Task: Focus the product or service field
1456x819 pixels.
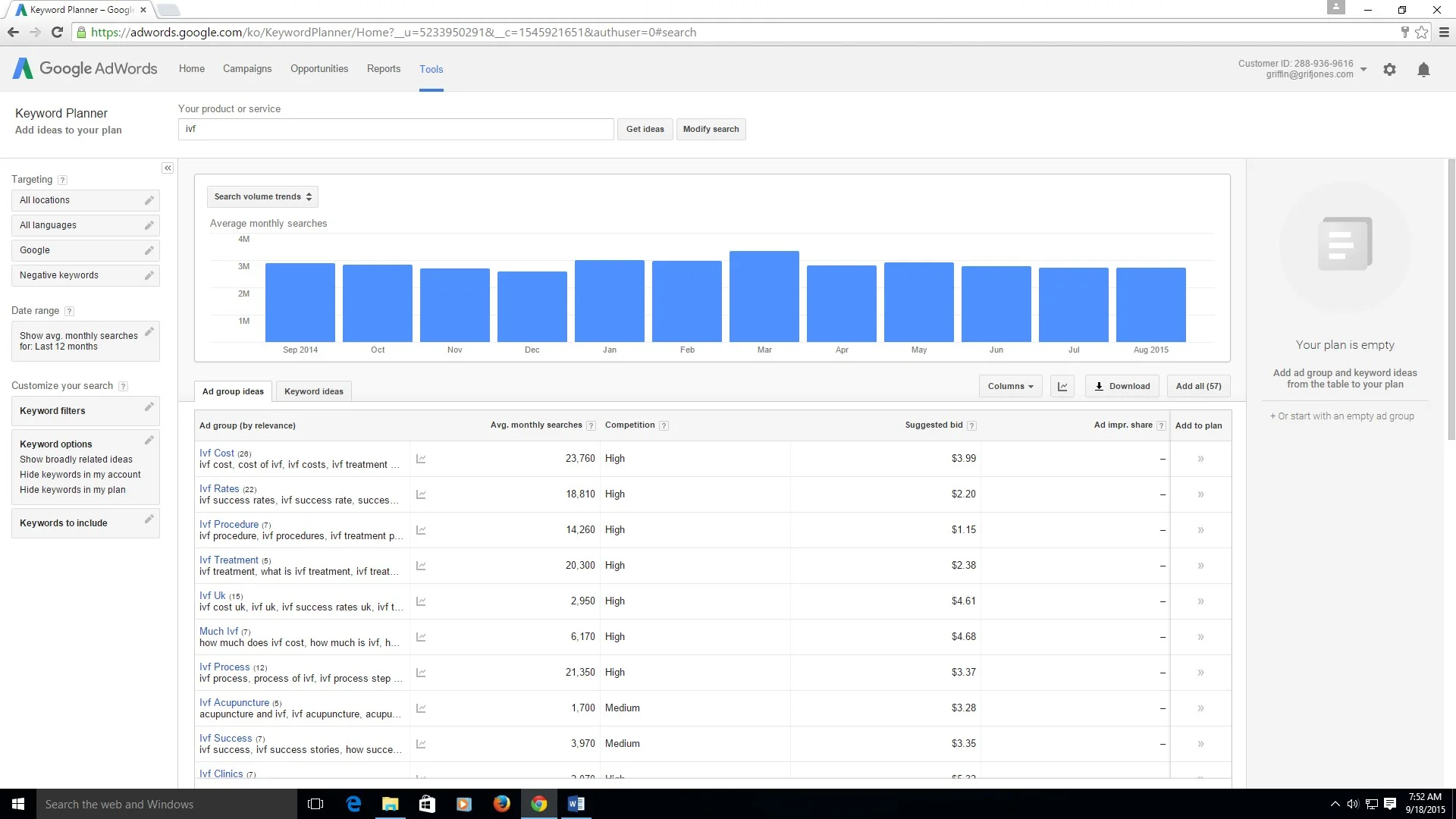Action: (395, 129)
